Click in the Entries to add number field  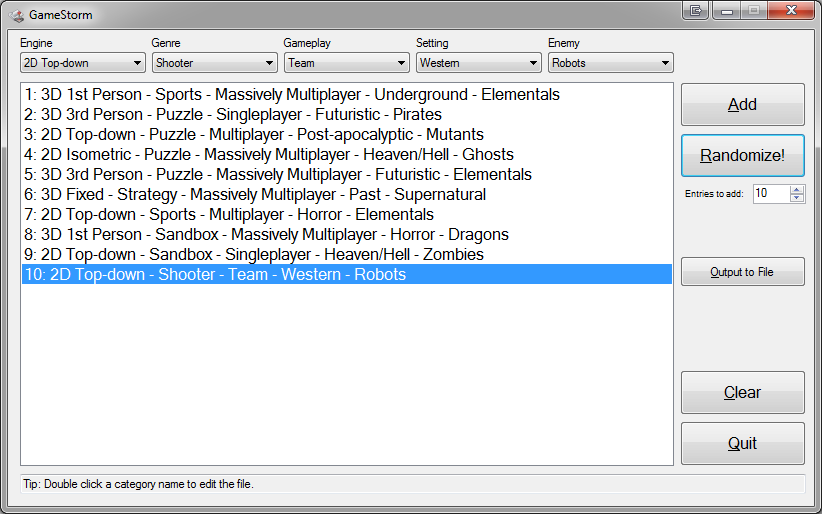(x=770, y=194)
